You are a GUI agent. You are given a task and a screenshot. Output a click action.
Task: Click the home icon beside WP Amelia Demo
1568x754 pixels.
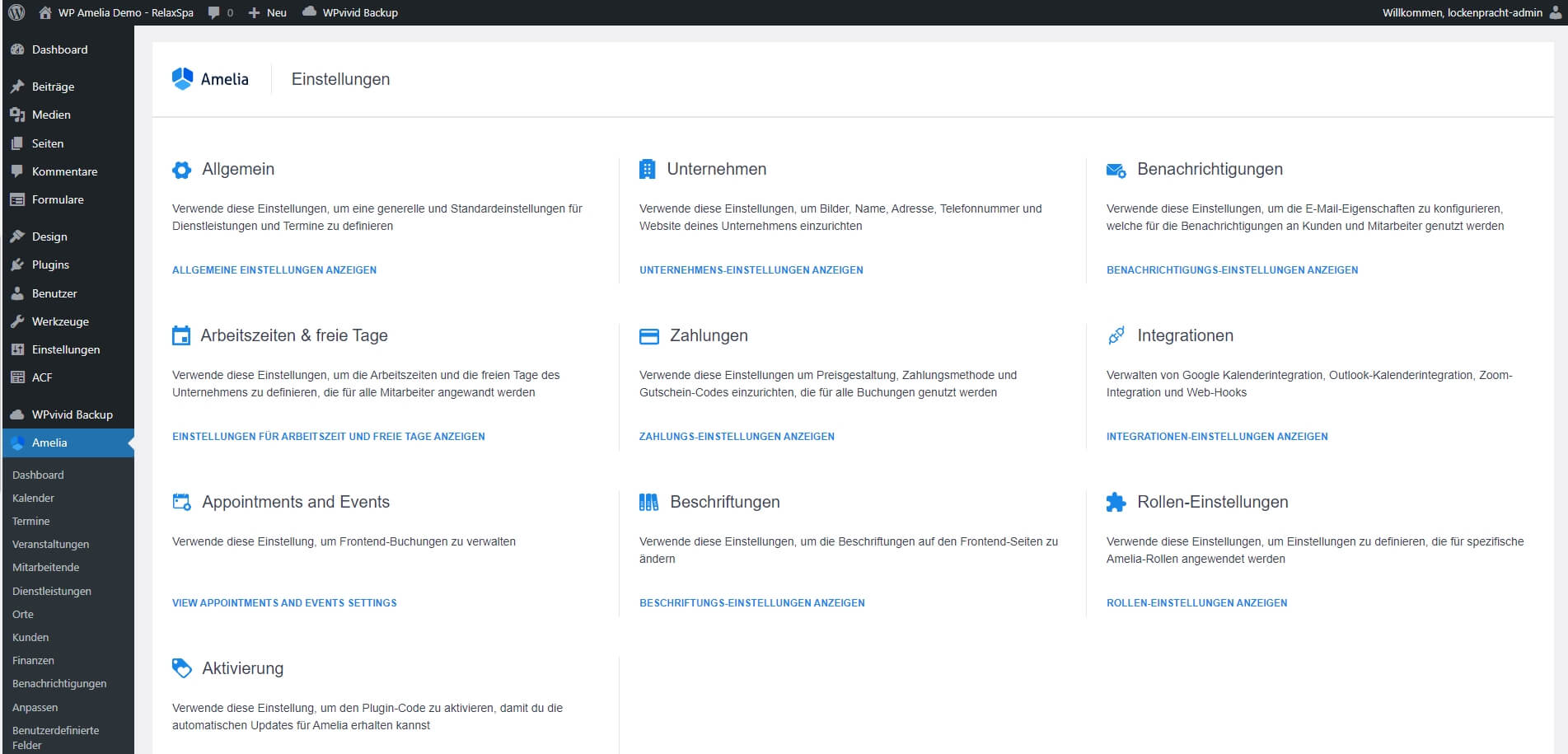pyautogui.click(x=45, y=12)
